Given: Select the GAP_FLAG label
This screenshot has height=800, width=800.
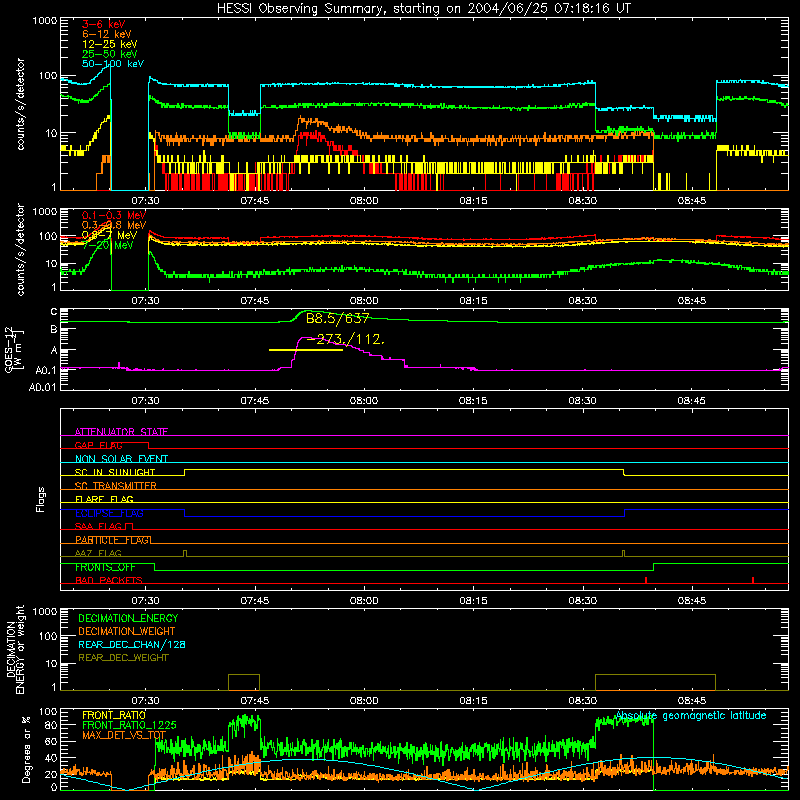Looking at the screenshot, I should coord(98,445).
